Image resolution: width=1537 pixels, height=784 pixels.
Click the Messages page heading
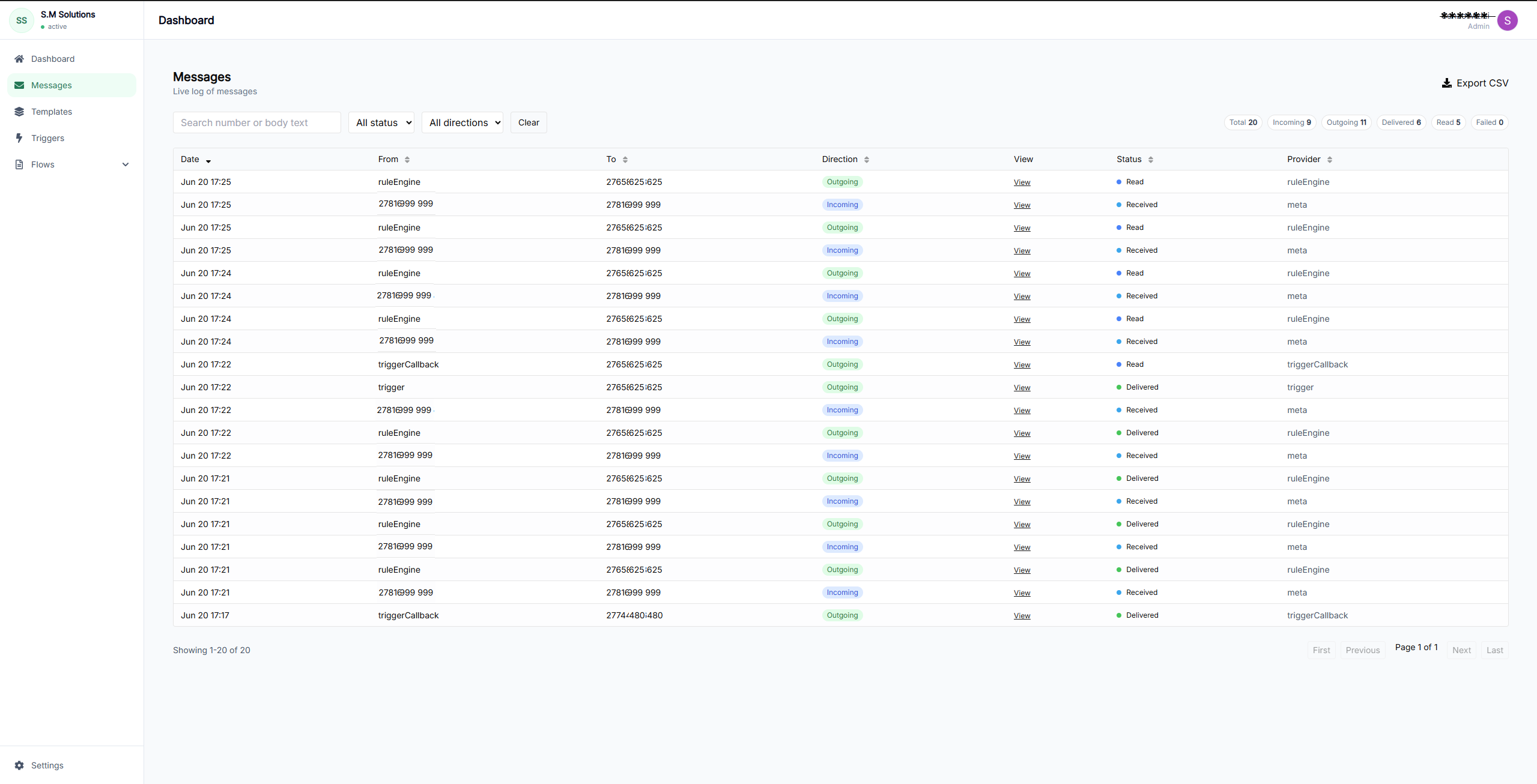point(202,77)
